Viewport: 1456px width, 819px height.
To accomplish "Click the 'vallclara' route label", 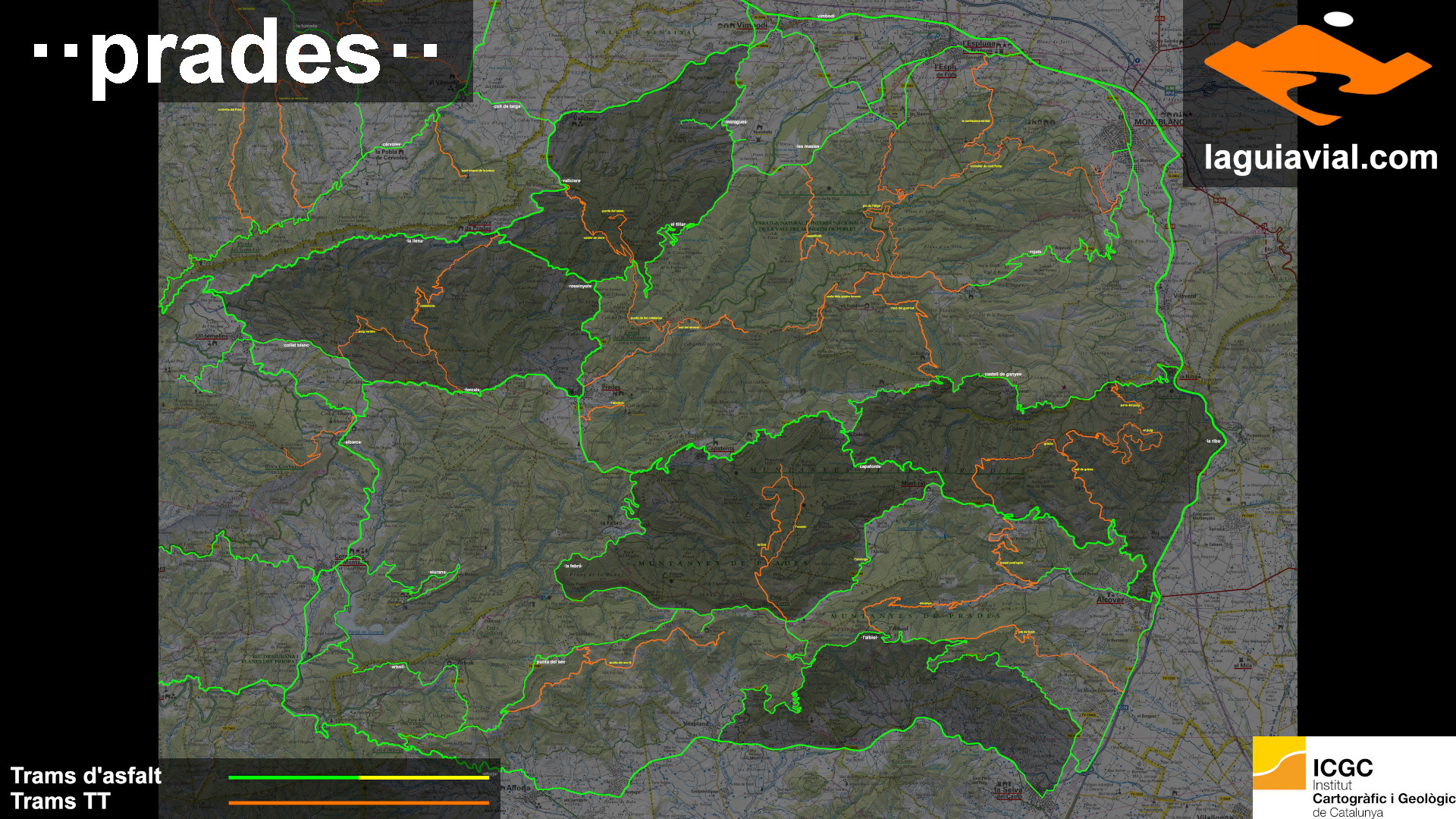I will 571,180.
